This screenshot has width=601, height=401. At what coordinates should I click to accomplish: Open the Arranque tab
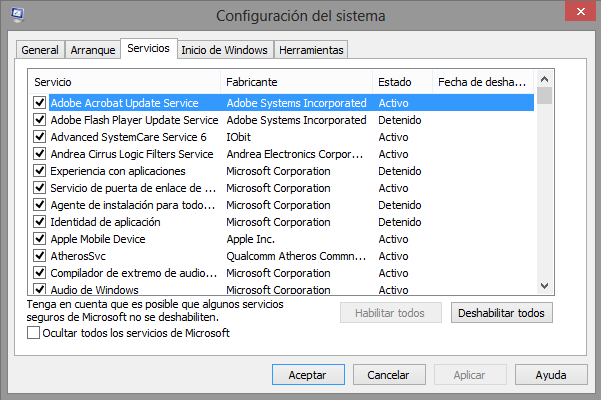(x=93, y=50)
